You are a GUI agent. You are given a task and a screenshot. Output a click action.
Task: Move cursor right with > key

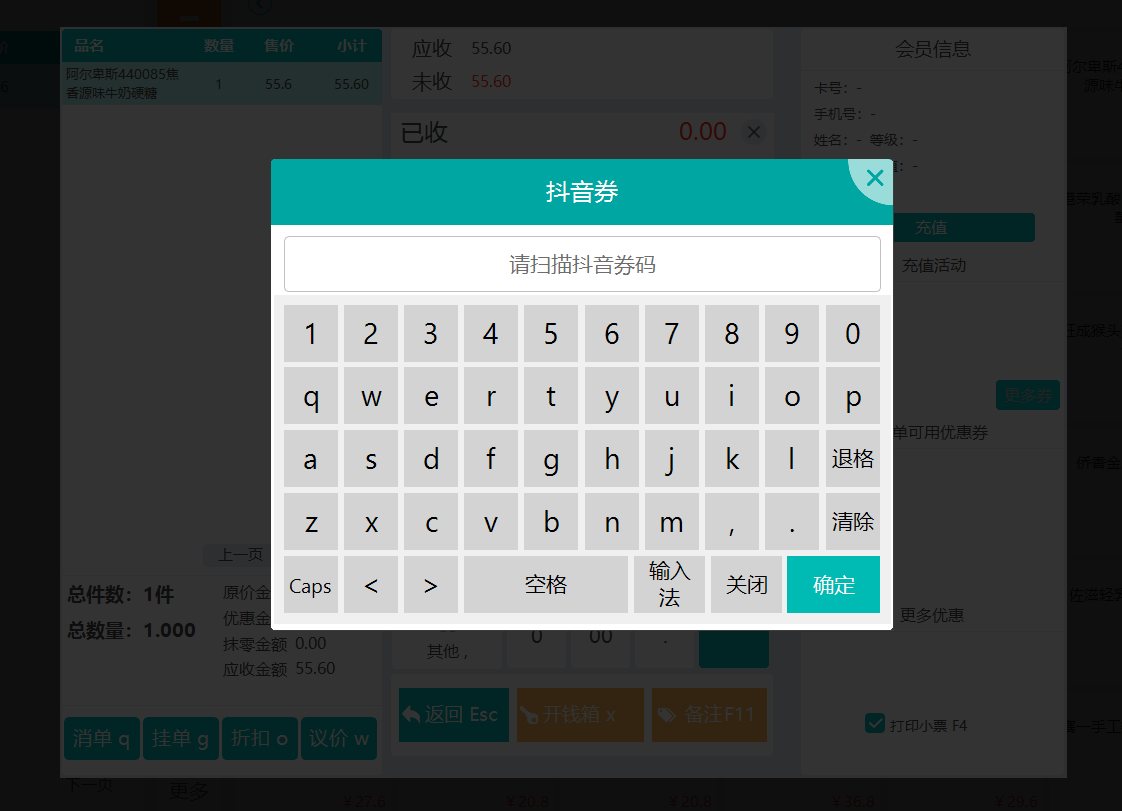point(431,585)
